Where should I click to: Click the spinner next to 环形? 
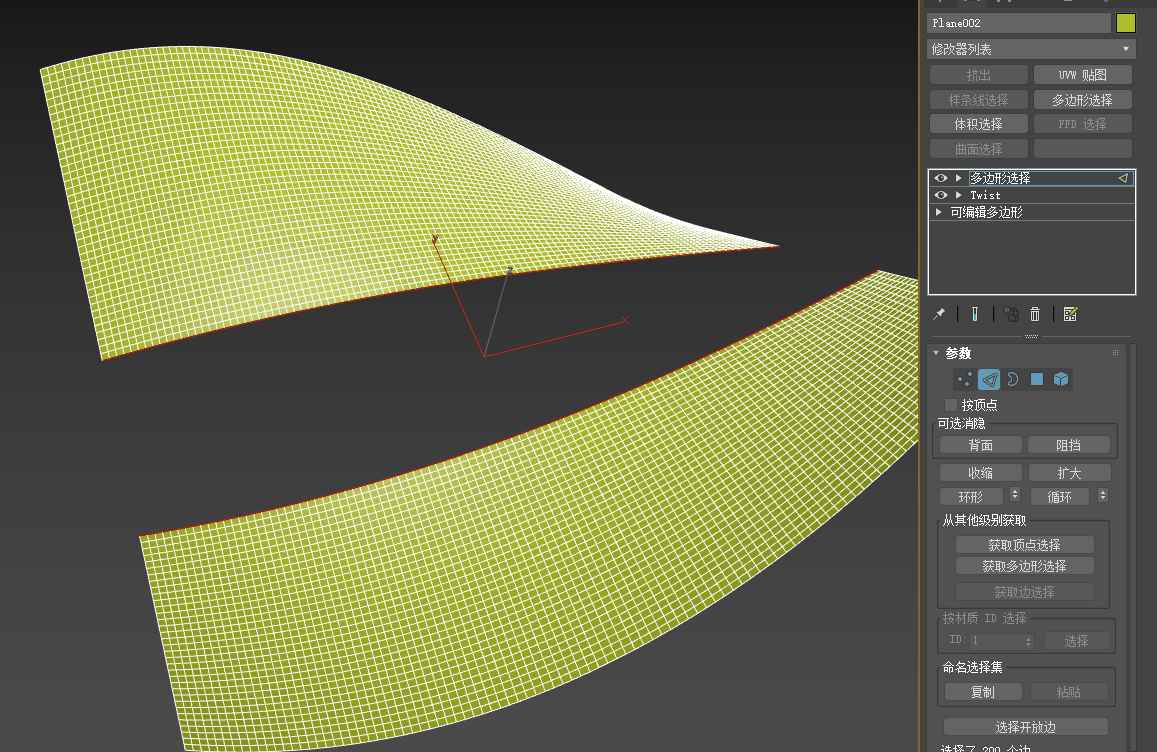point(1015,494)
